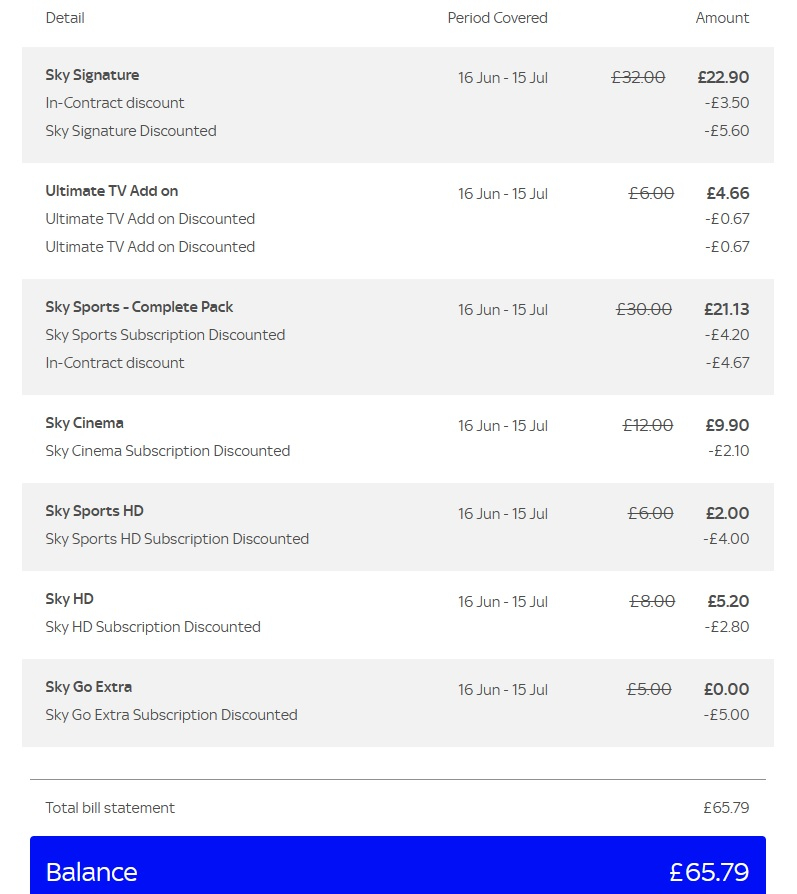Click the struck-through £32.00 price
The width and height of the screenshot is (797, 894).
click(x=638, y=78)
